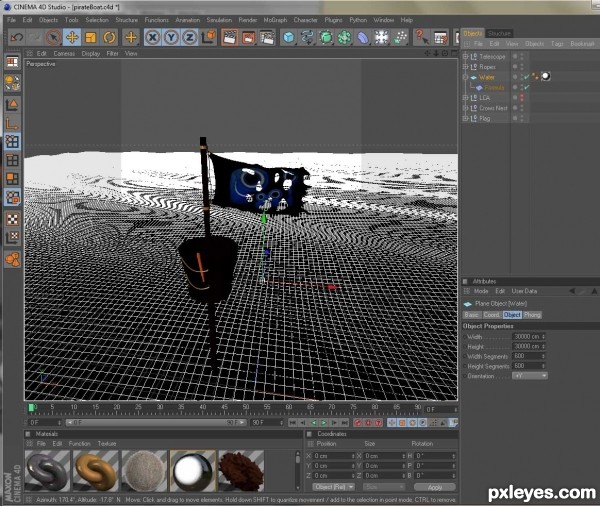Open Coord tab in Attributes
The height and width of the screenshot is (506, 600).
[491, 315]
